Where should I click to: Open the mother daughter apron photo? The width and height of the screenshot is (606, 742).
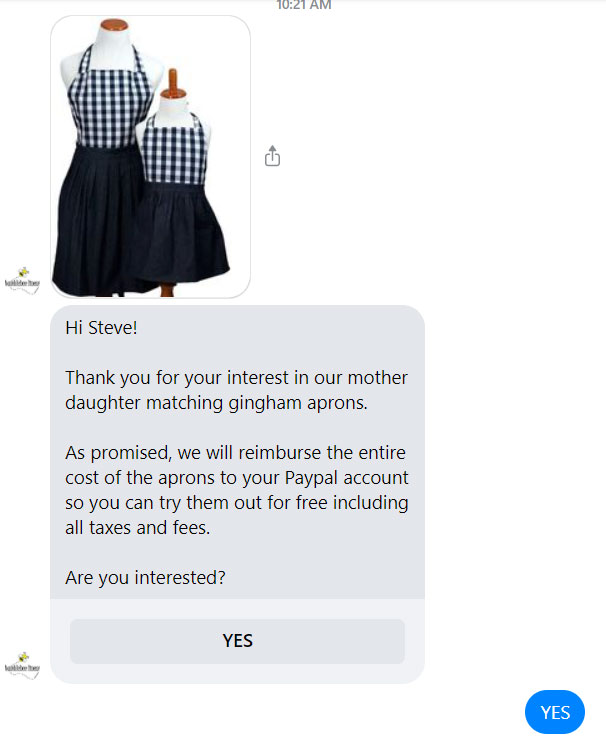click(x=150, y=157)
